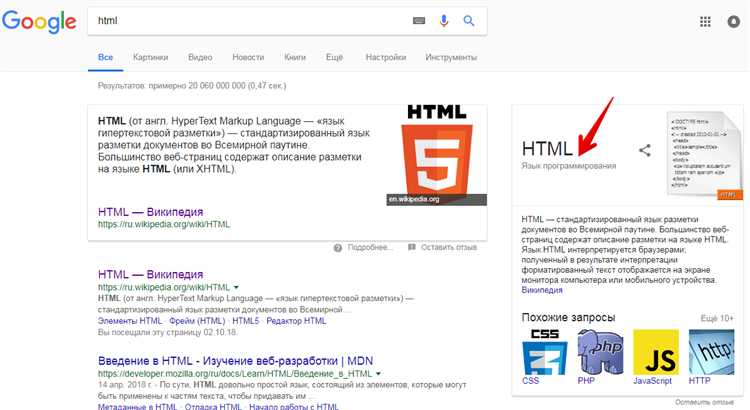
Task: Click the Оставить отзыв feedback flag icon
Action: pyautogui.click(x=412, y=247)
